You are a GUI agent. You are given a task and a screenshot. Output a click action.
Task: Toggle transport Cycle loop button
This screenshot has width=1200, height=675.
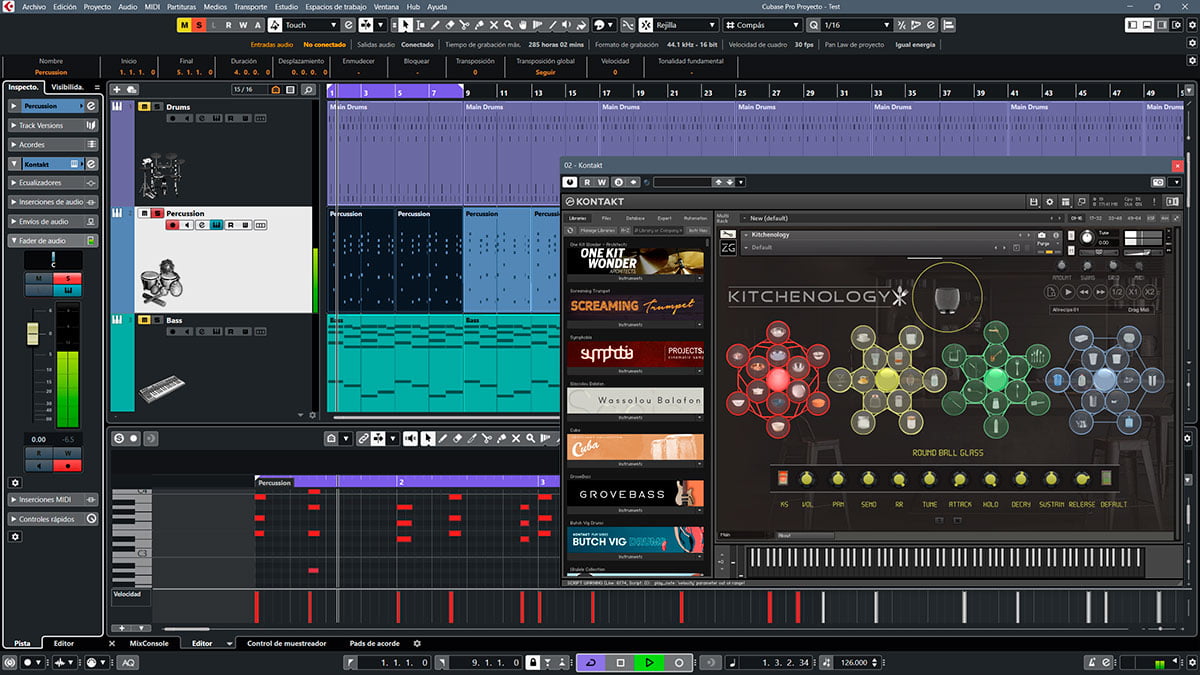591,663
